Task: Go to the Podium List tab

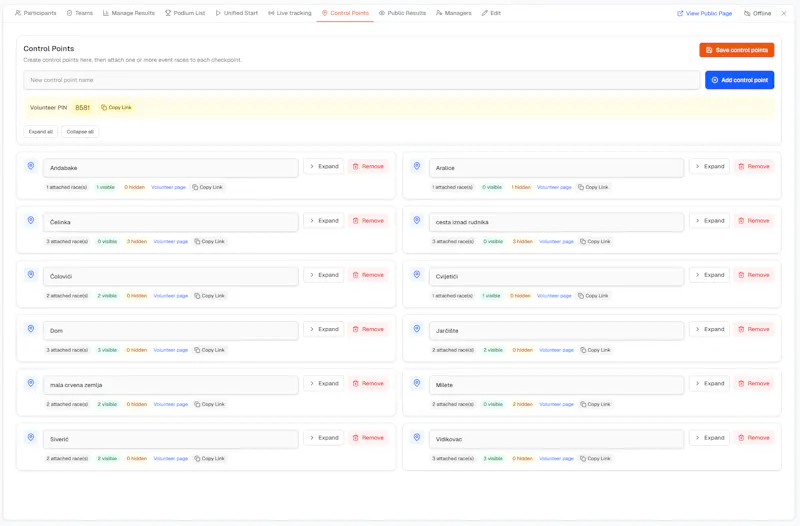Action: click(x=185, y=13)
